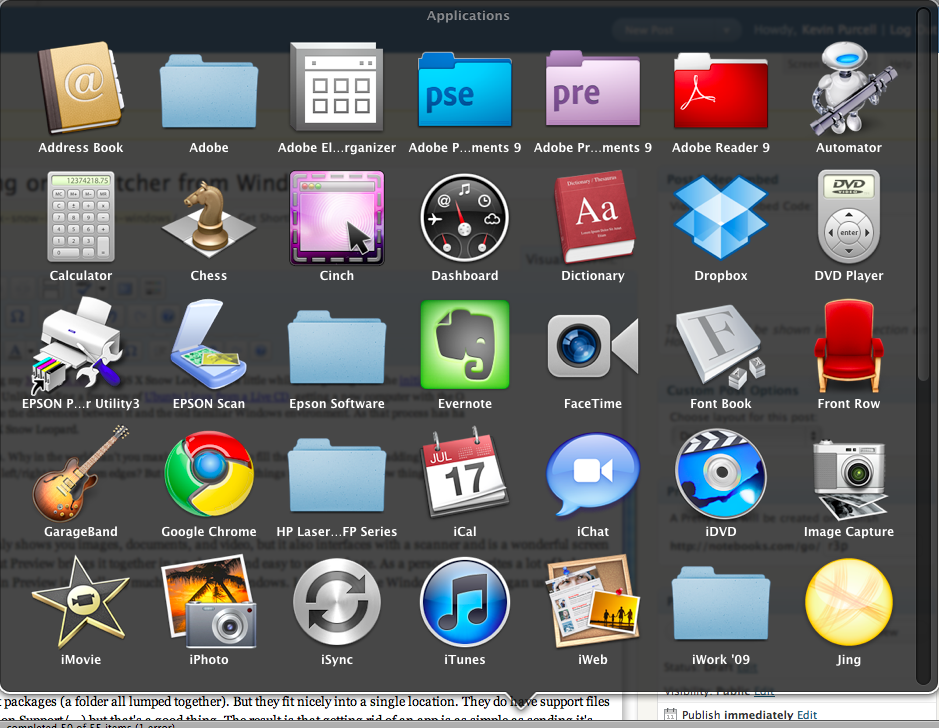Launch Evernote
This screenshot has height=728, width=939.
pos(465,345)
